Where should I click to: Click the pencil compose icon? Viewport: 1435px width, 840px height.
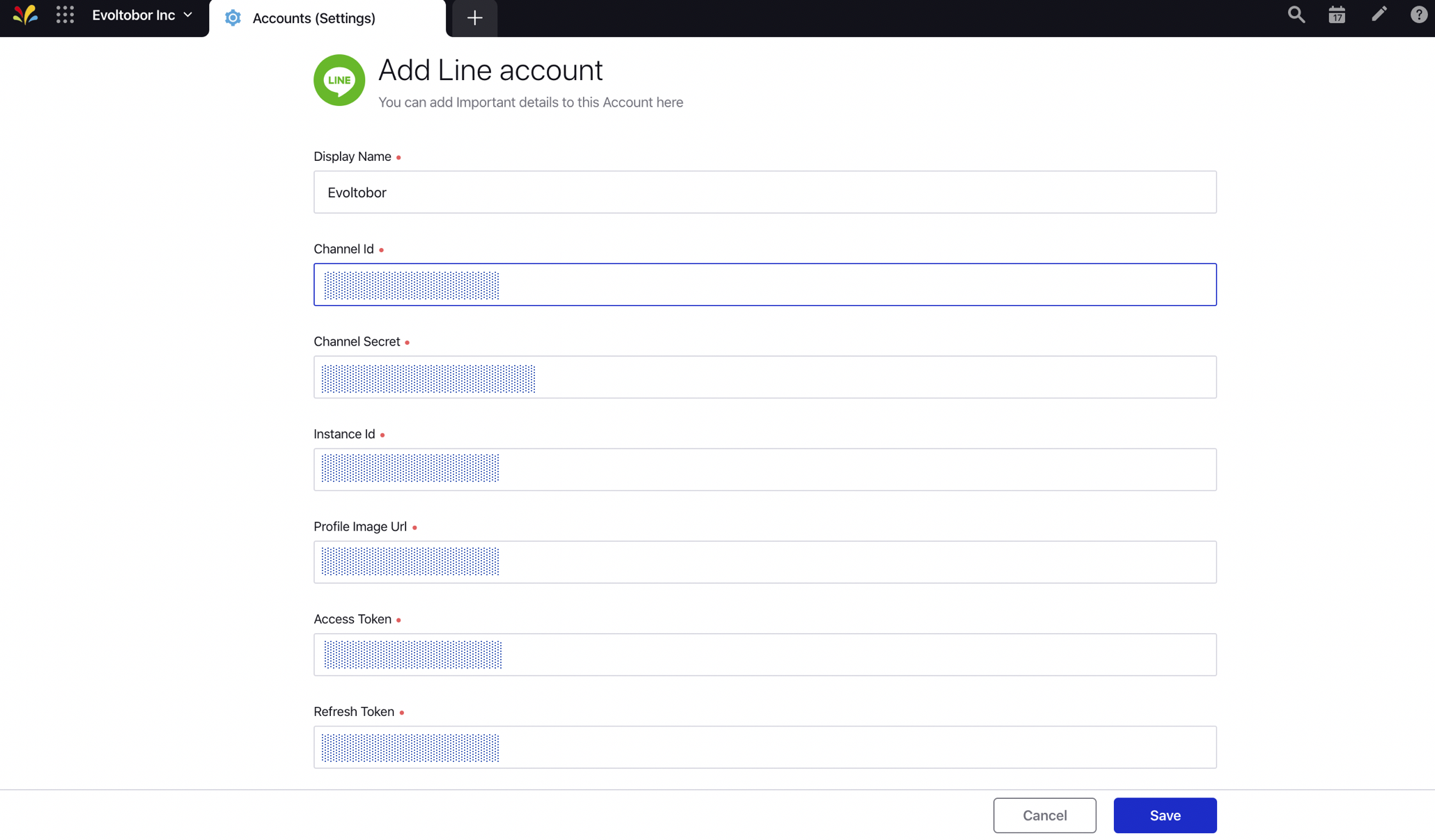coord(1379,15)
